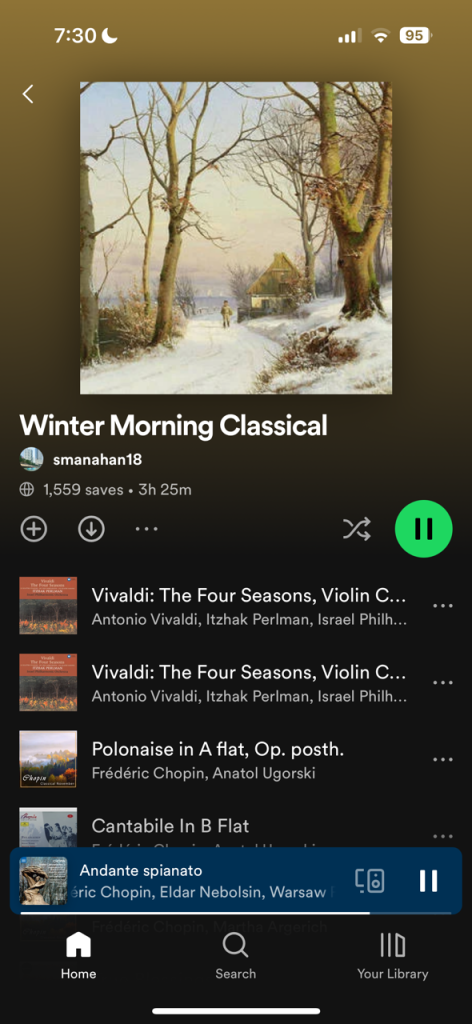Tap the Winter Morning Classical cover art

click(x=236, y=238)
